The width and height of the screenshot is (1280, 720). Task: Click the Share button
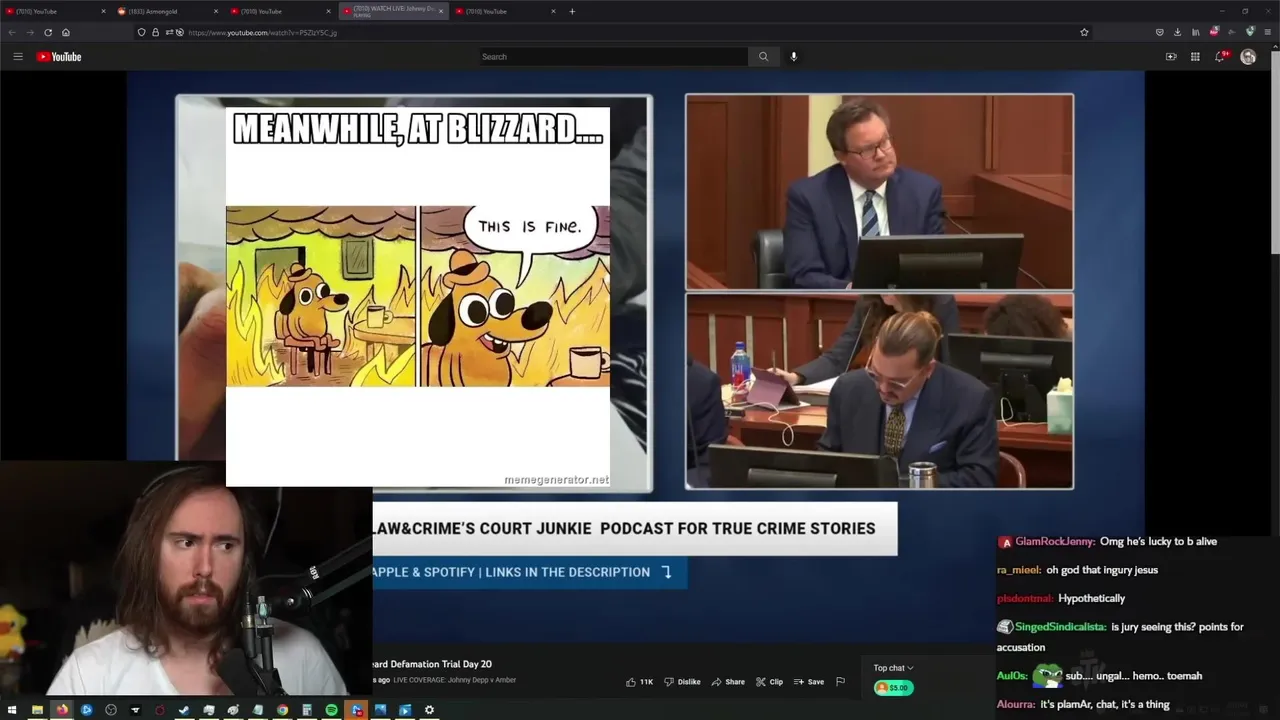tap(728, 682)
